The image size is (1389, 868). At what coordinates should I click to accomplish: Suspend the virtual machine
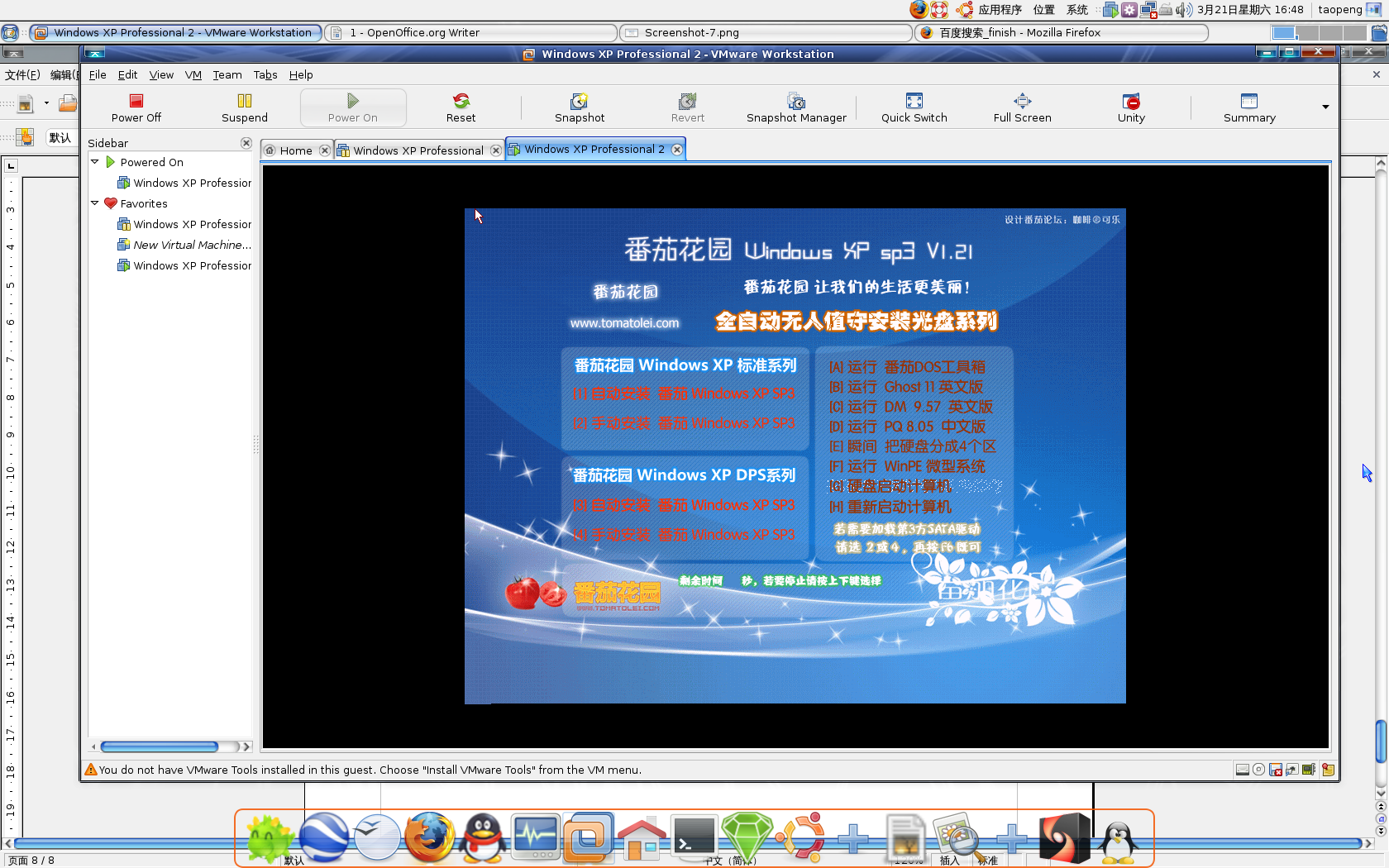tap(244, 108)
